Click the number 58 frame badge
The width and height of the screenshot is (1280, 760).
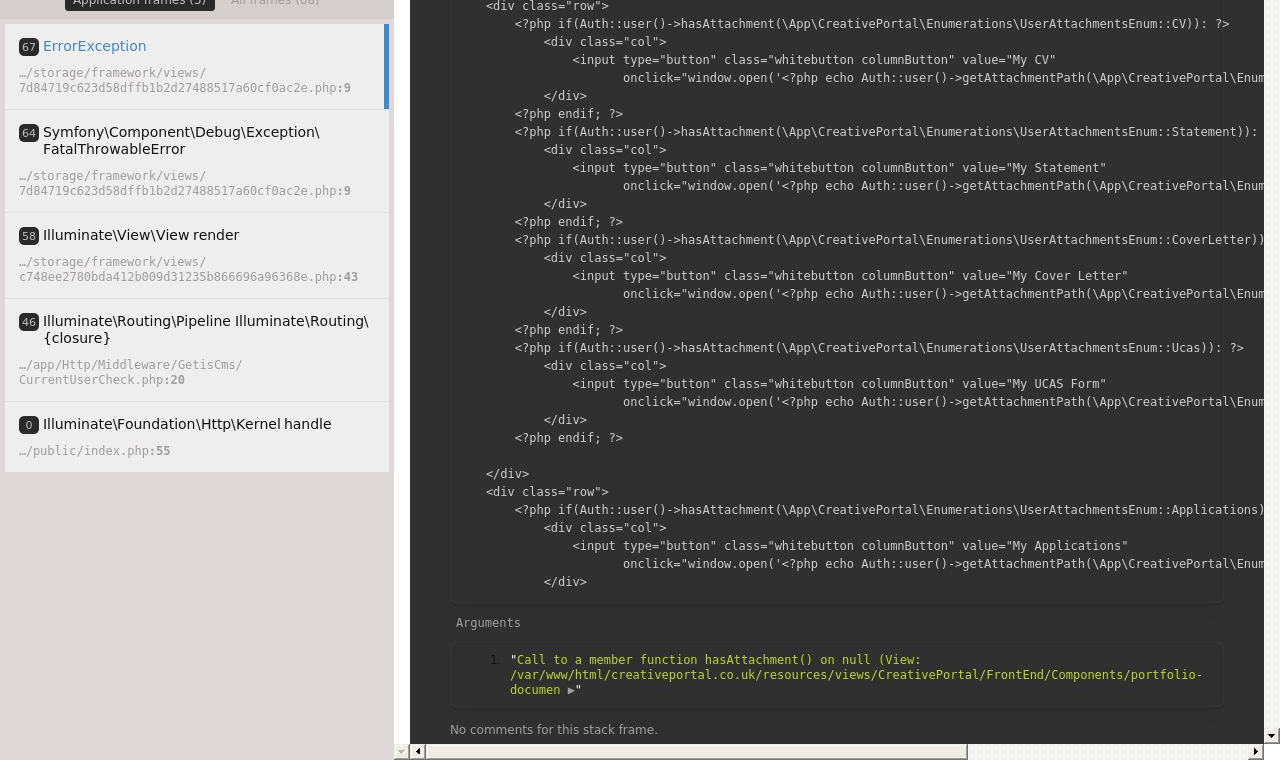pos(29,236)
